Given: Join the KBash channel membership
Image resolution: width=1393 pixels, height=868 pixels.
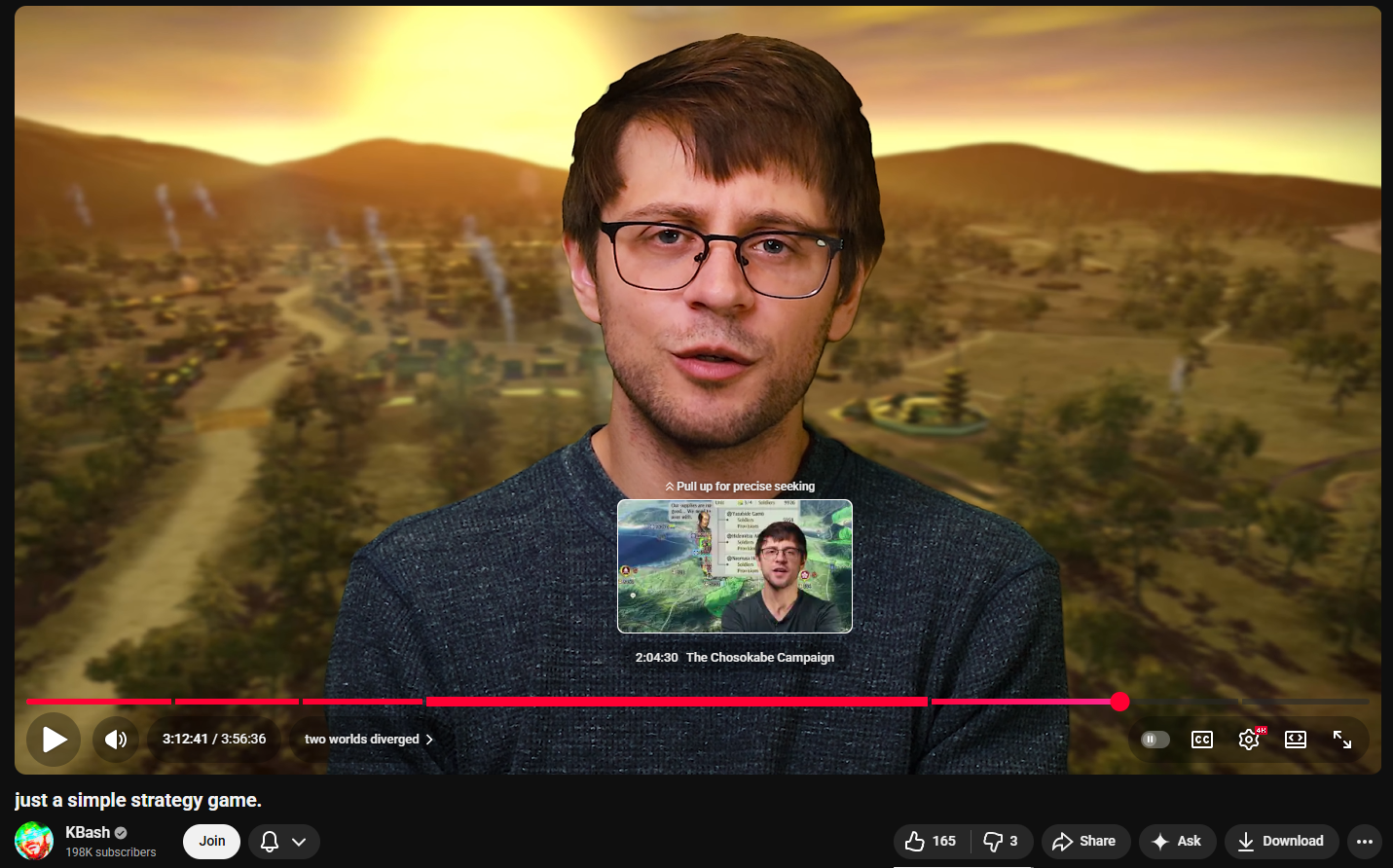Looking at the screenshot, I should (x=212, y=842).
